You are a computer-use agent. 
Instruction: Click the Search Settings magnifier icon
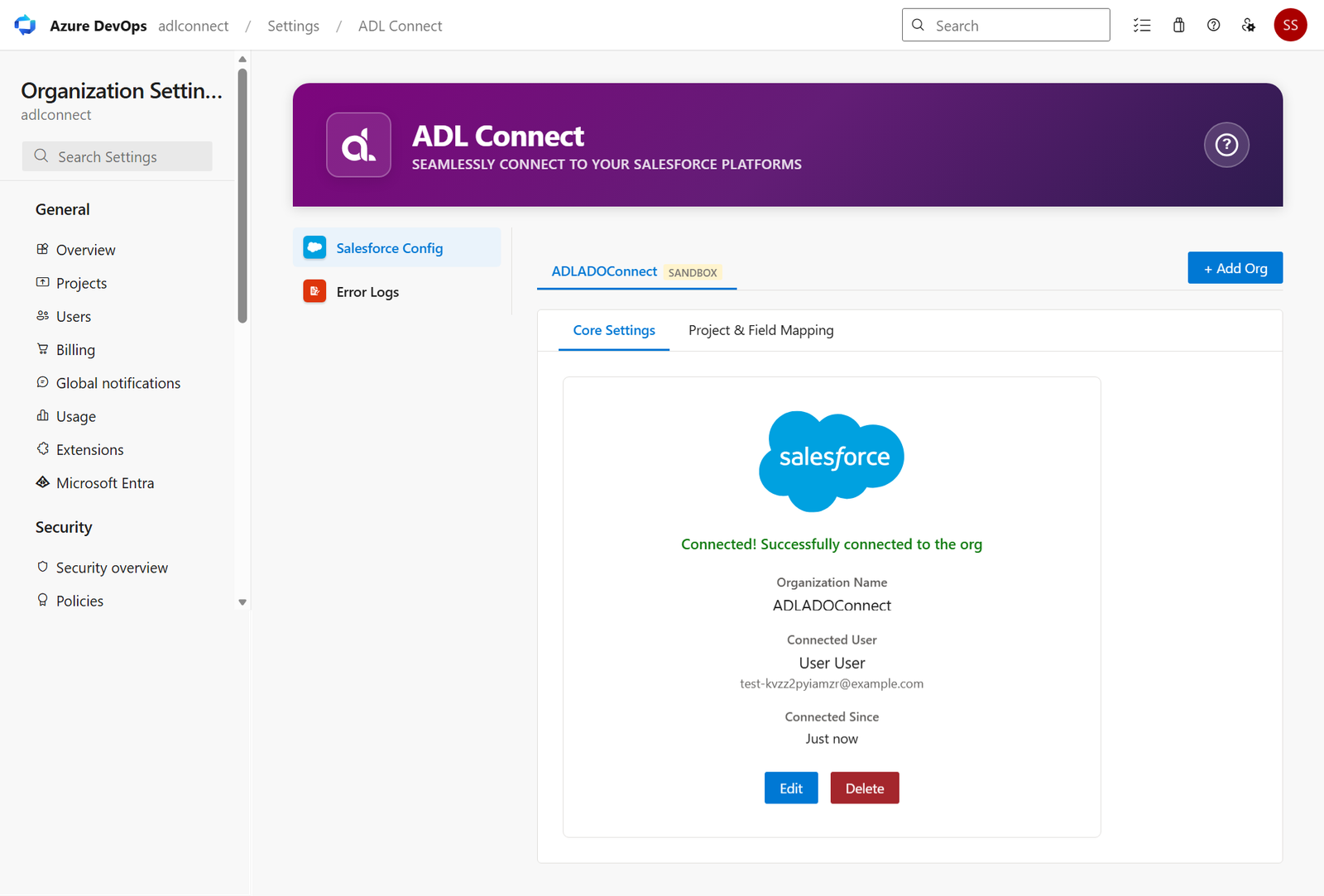coord(41,156)
